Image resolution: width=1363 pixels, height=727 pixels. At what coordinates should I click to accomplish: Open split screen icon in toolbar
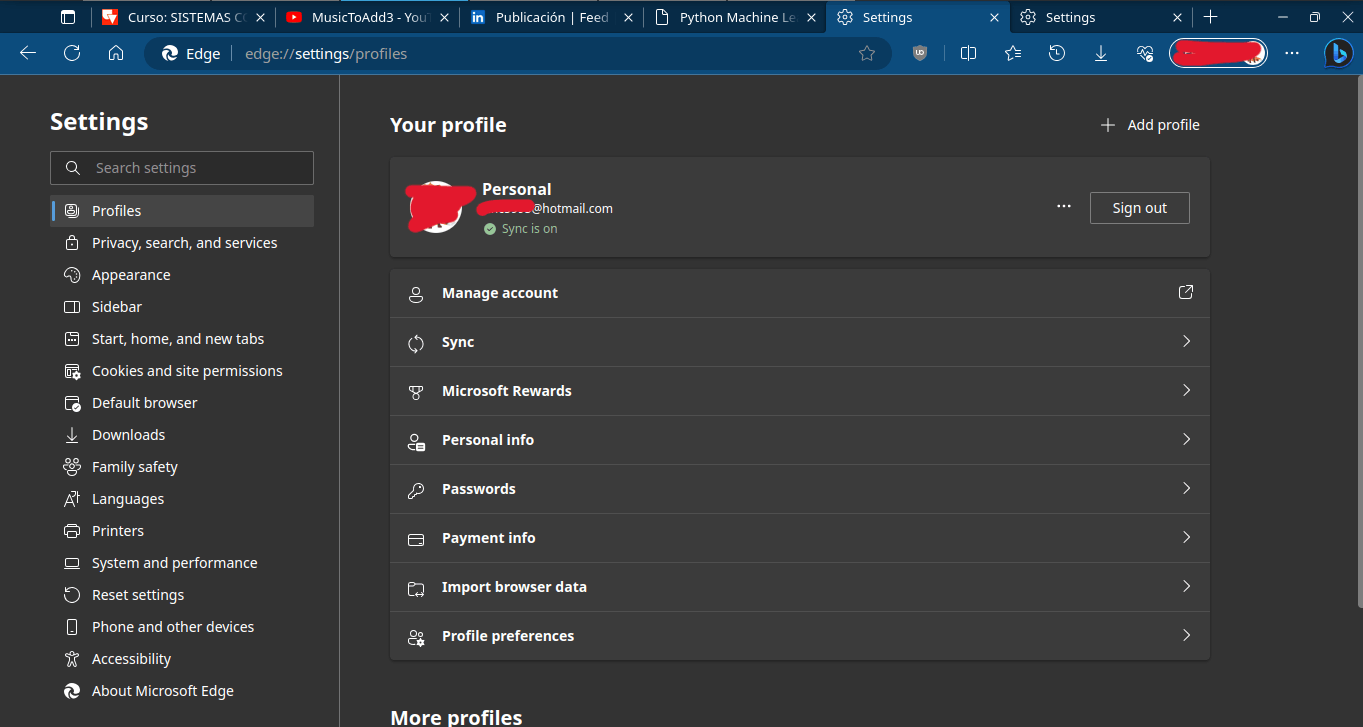pyautogui.click(x=968, y=54)
